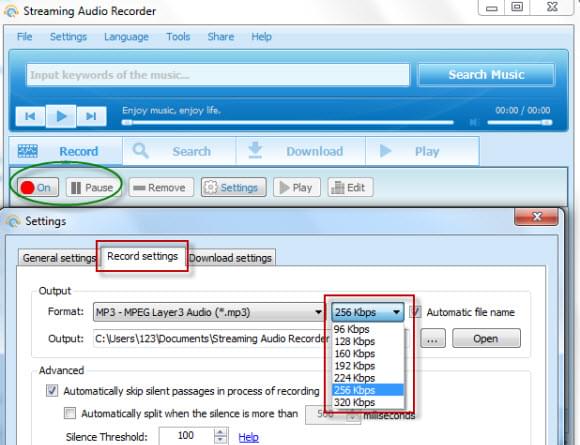This screenshot has height=445, width=580.
Task: Minimize the Streaming Audio Recorder window
Action: pos(491,7)
